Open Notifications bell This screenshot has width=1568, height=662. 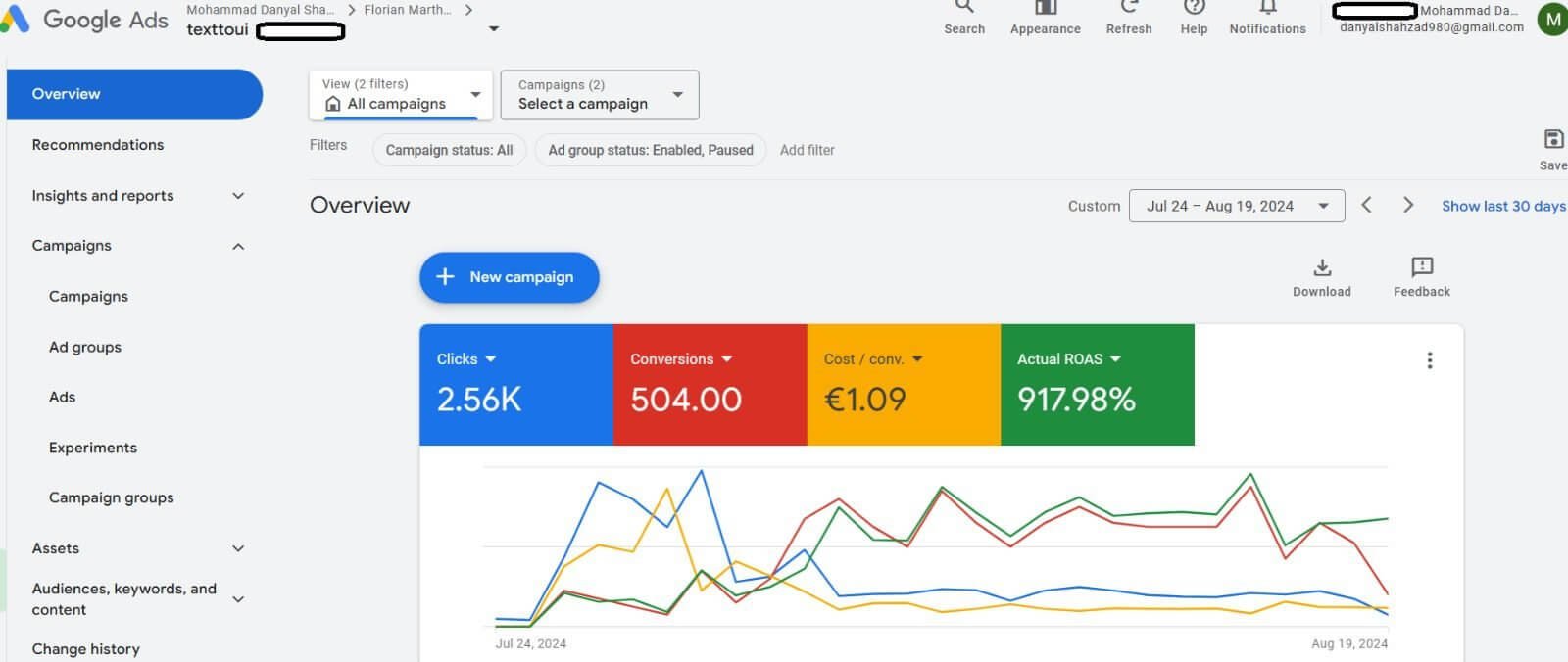tap(1267, 18)
